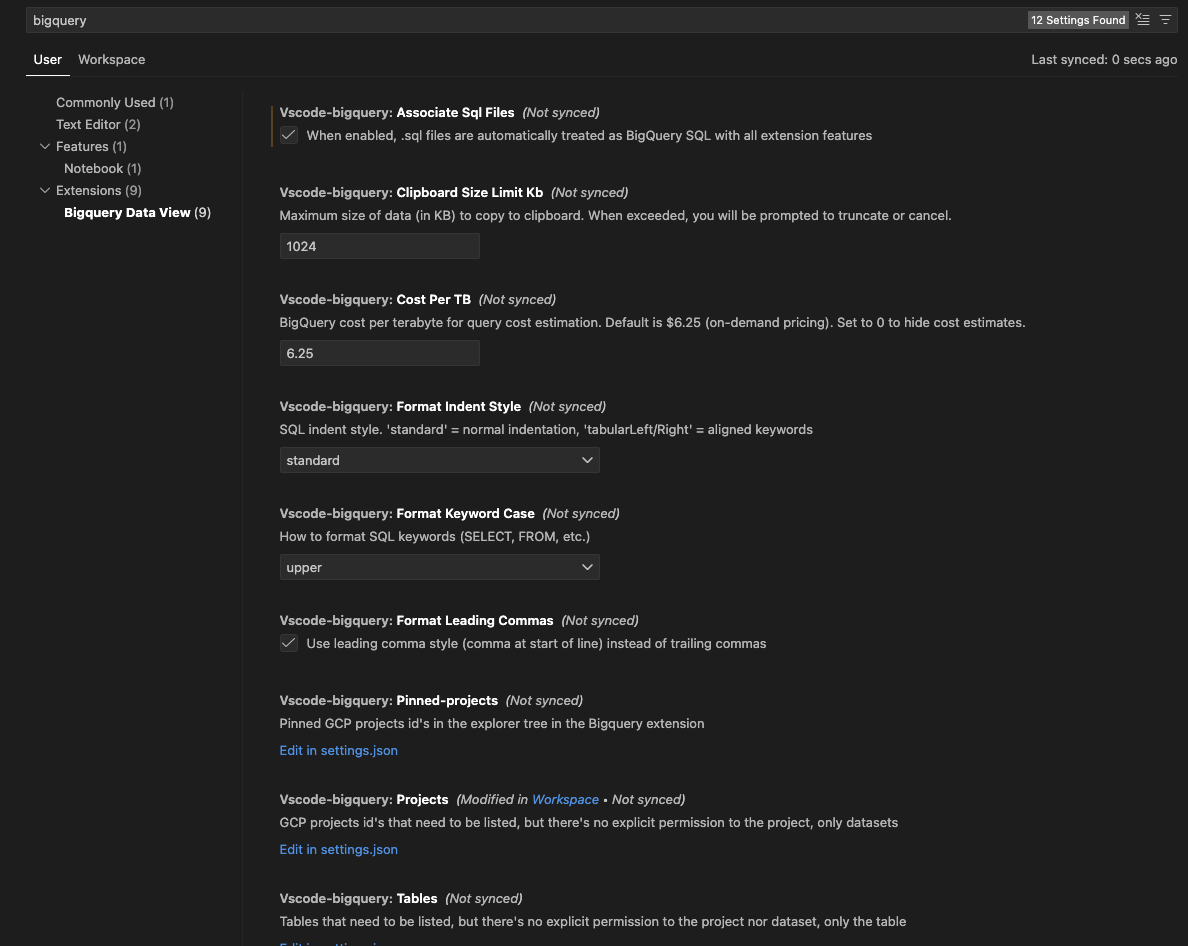Follow the Workspace link in Projects setting
This screenshot has height=946, width=1188.
tap(565, 799)
